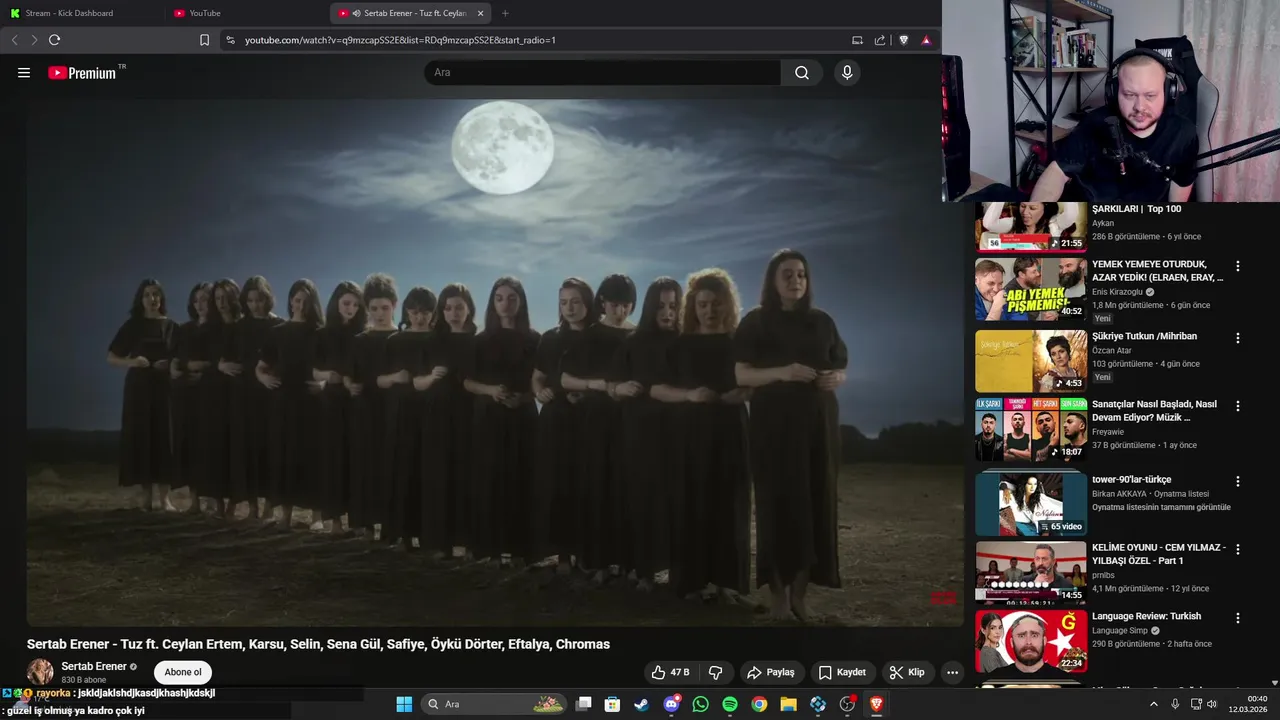
Task: Open Brave Shields lion icon
Action: (904, 40)
